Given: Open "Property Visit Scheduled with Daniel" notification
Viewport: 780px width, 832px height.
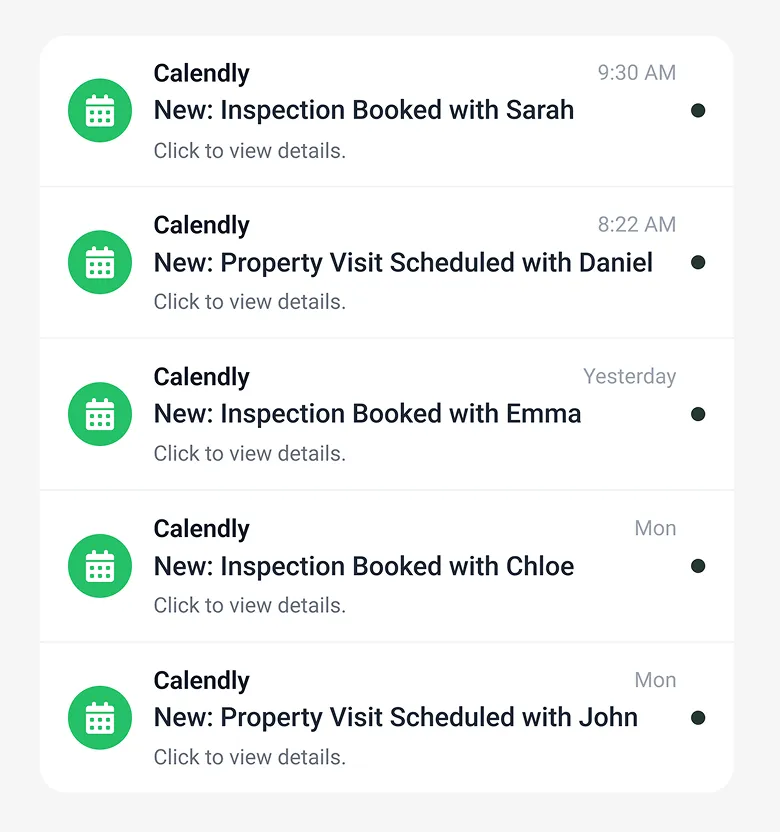Looking at the screenshot, I should pos(403,262).
